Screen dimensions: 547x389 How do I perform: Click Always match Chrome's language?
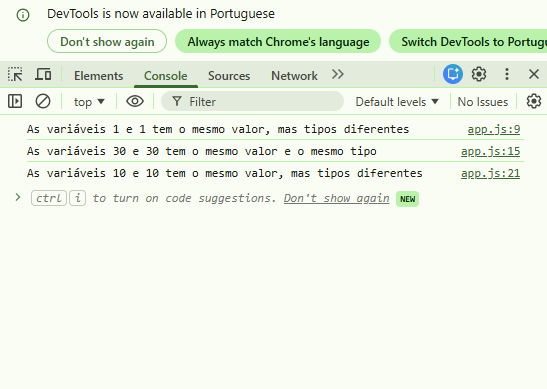[x=278, y=42]
